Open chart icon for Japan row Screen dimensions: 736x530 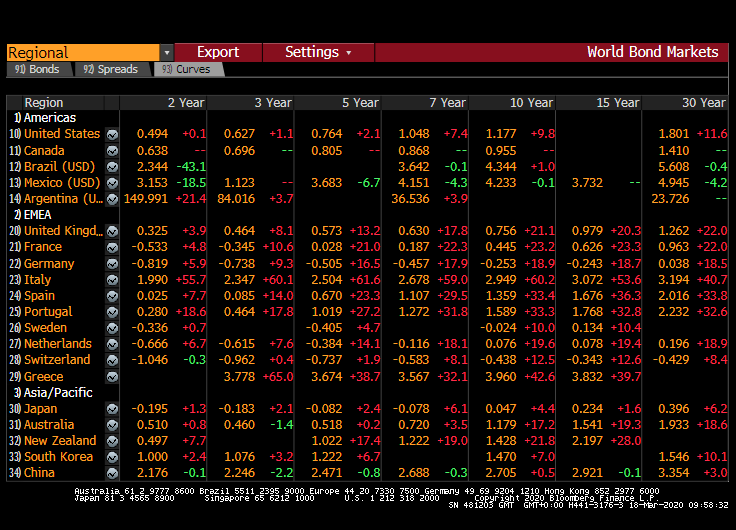pos(112,409)
